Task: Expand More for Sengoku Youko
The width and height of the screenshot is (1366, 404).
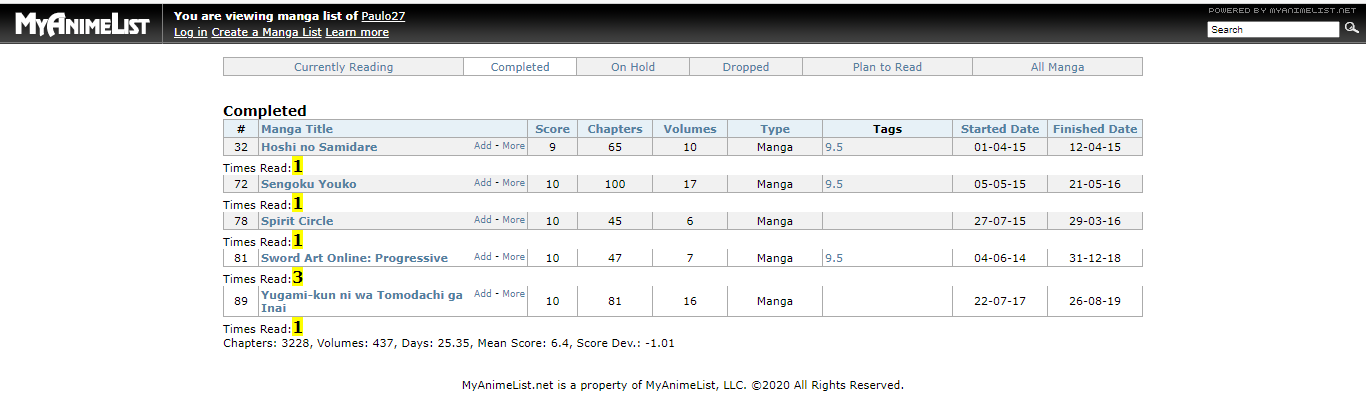Action: point(513,183)
